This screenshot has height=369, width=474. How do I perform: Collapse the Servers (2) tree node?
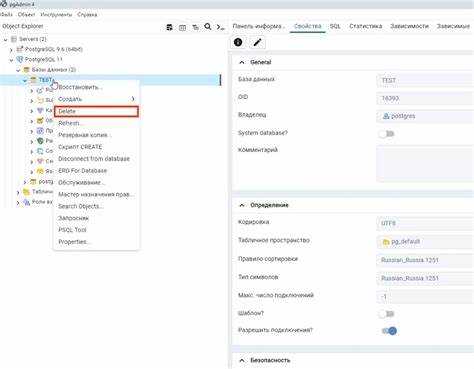point(5,39)
